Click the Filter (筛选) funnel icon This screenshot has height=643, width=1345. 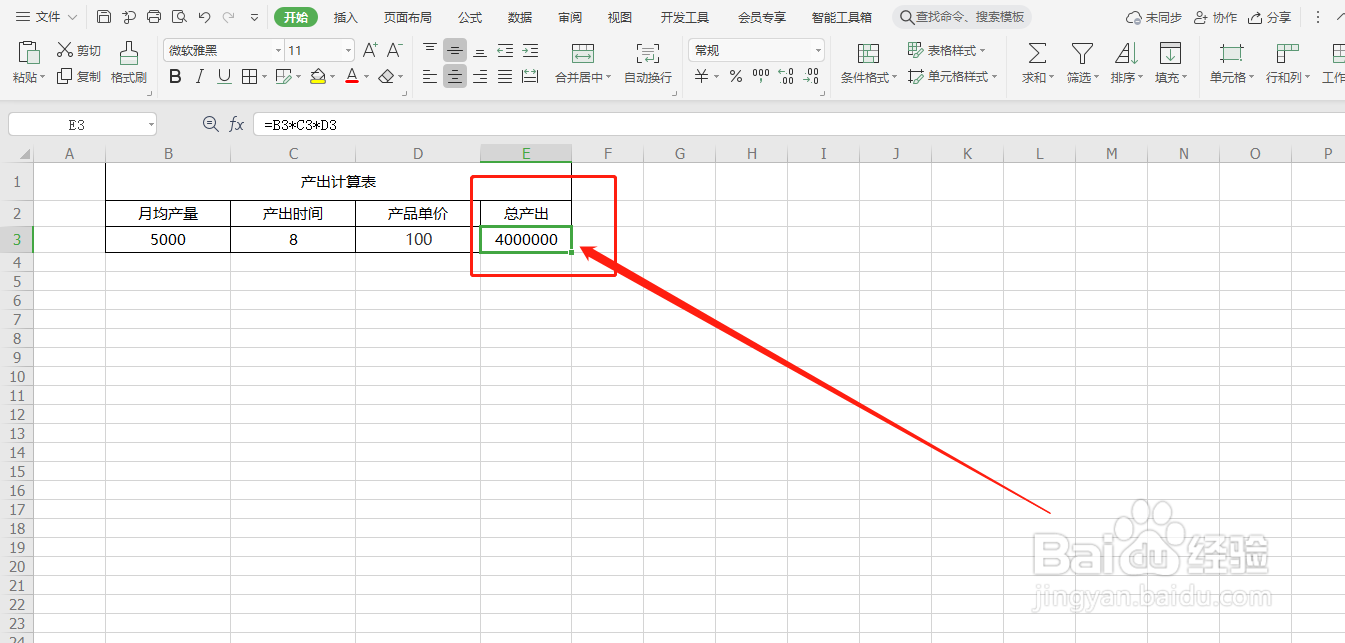[1082, 53]
